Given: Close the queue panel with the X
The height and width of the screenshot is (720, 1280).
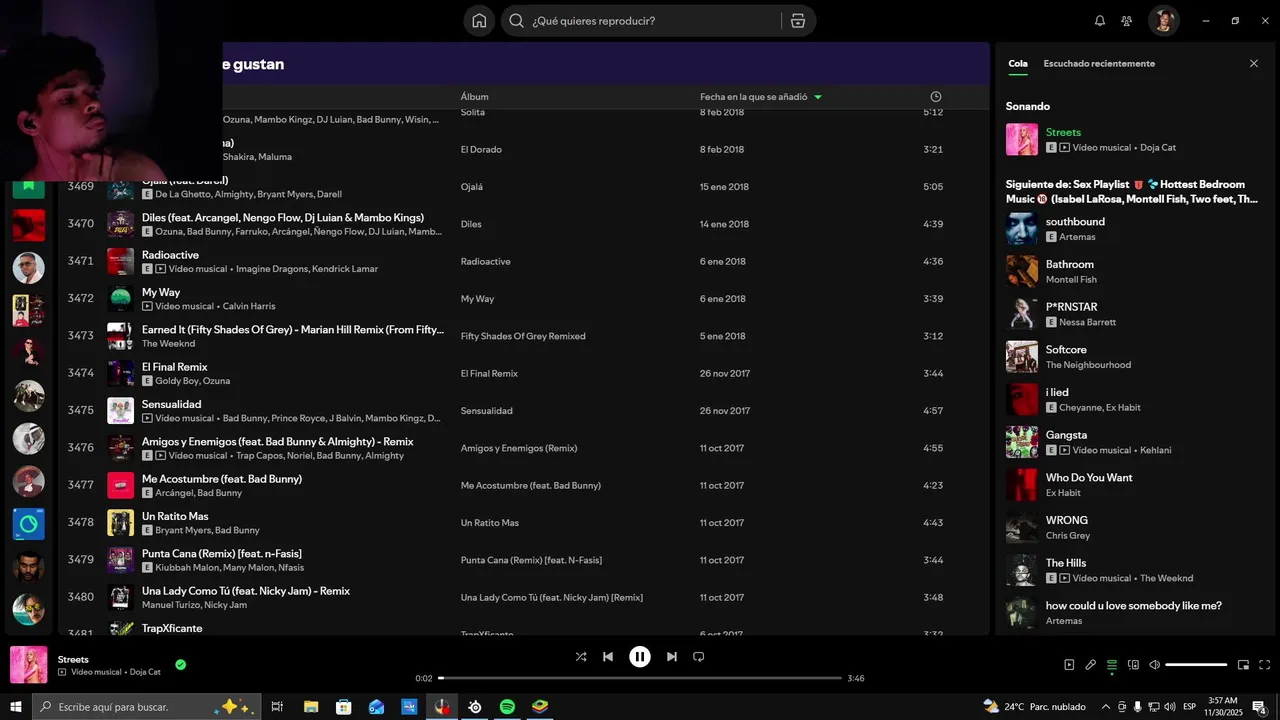Looking at the screenshot, I should [1254, 63].
